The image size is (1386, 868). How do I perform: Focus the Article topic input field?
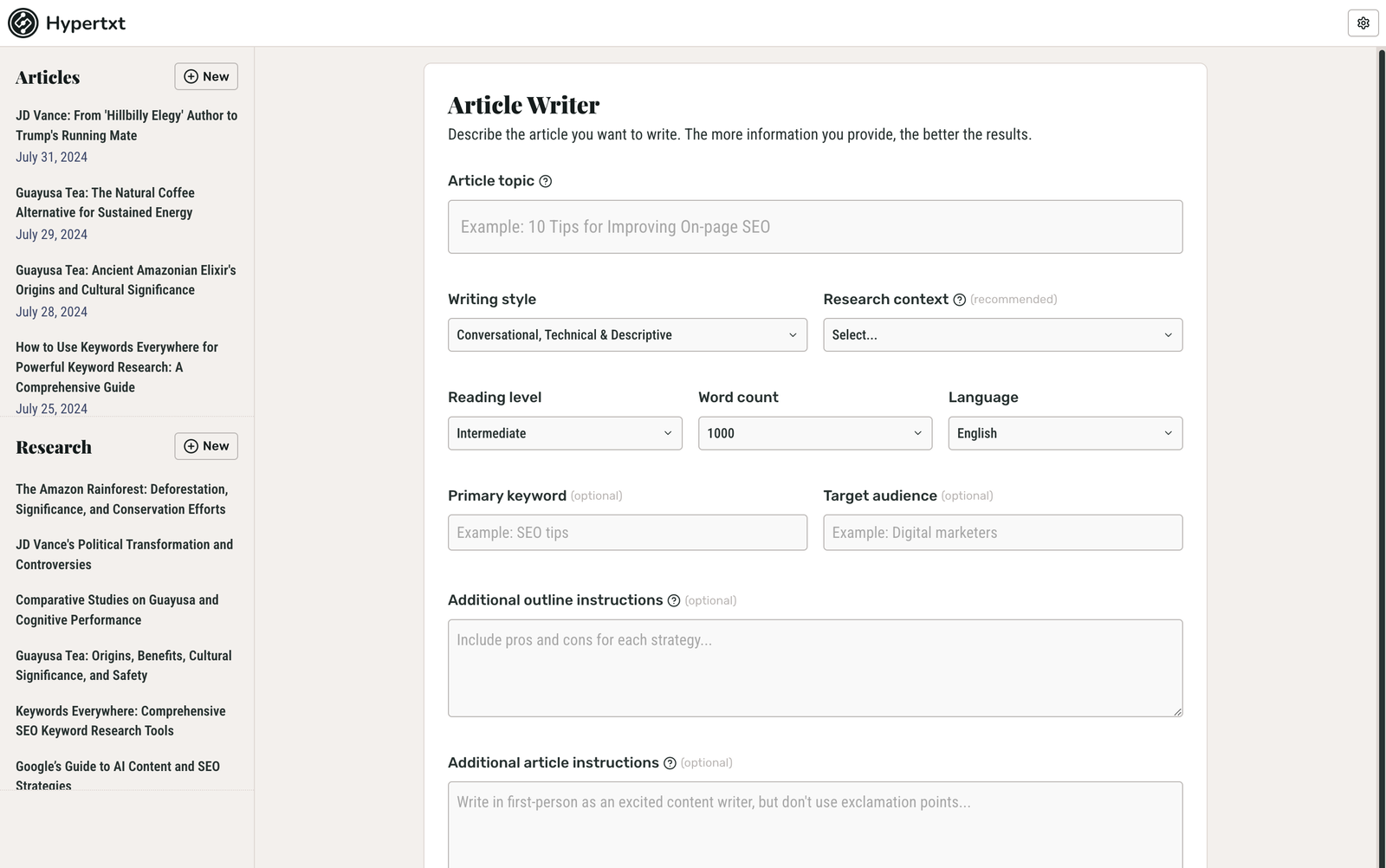coord(815,227)
